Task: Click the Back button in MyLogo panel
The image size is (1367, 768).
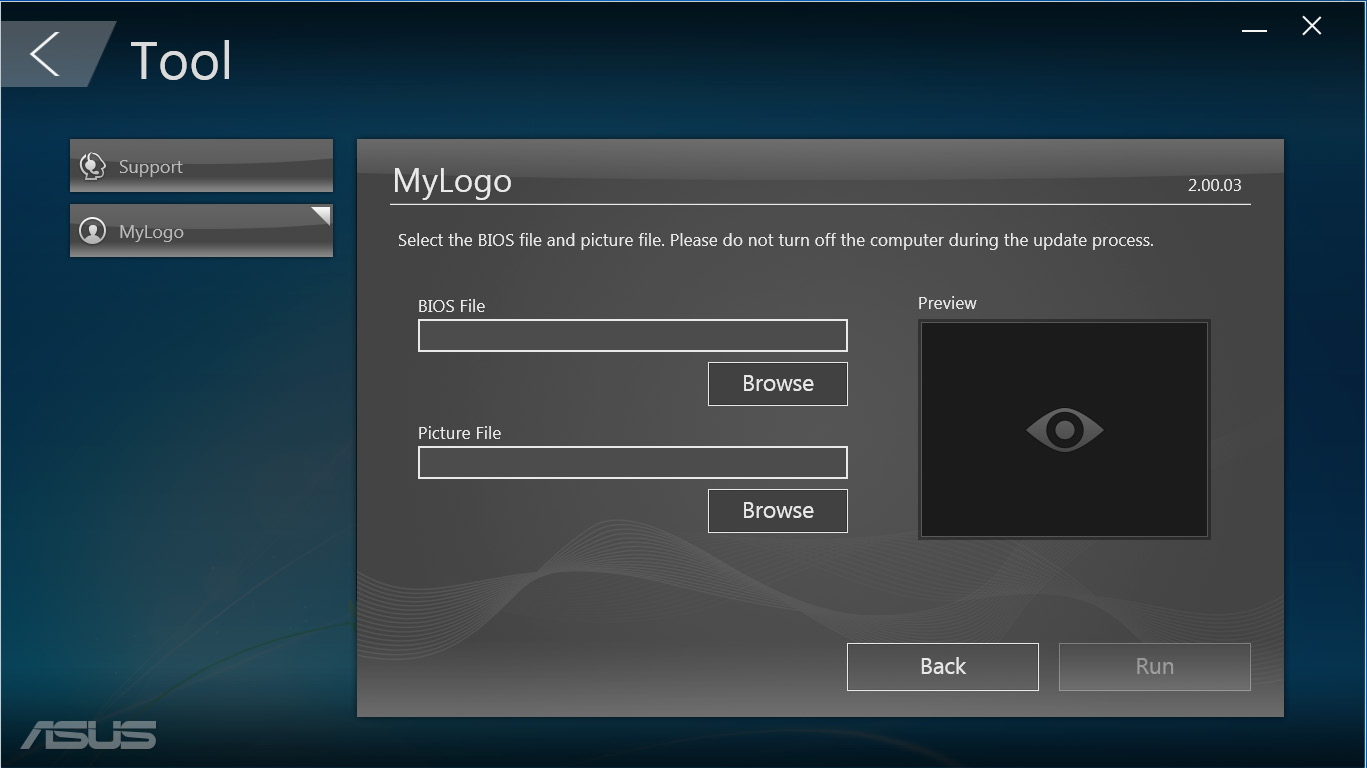Action: pos(943,667)
